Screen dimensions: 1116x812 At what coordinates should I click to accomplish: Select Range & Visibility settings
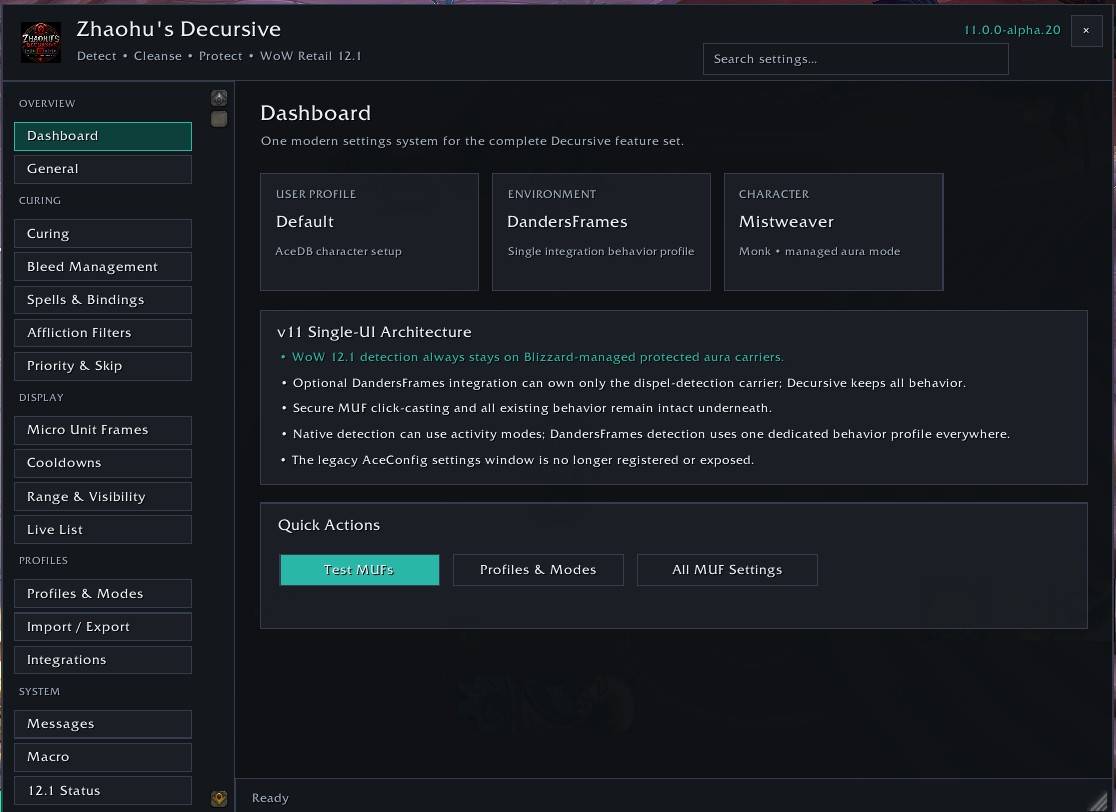pos(102,497)
